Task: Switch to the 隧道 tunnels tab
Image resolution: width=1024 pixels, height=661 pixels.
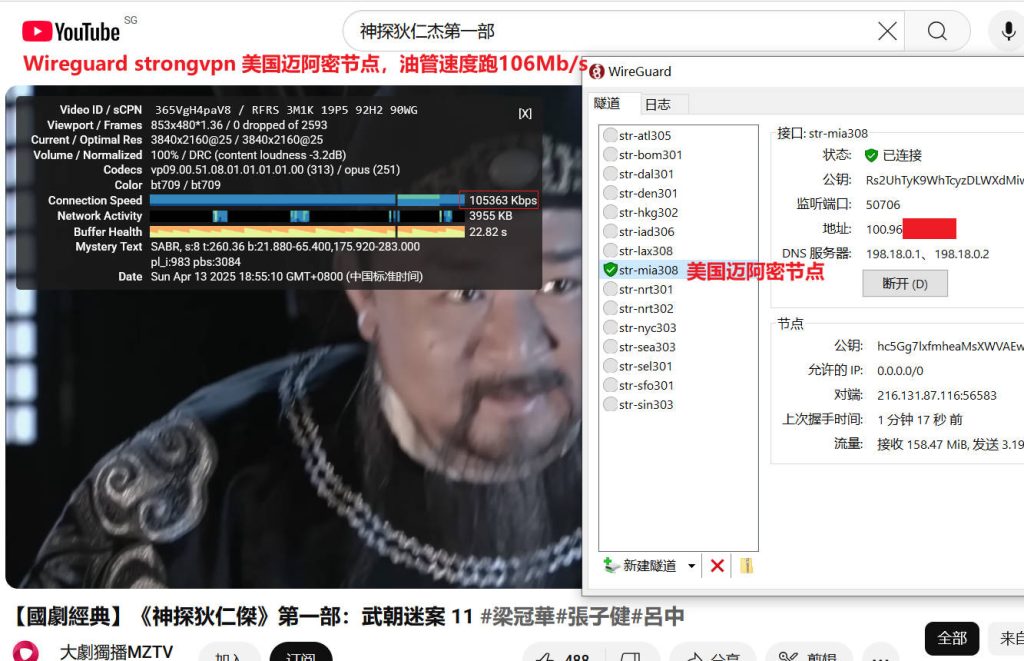Action: pyautogui.click(x=607, y=104)
